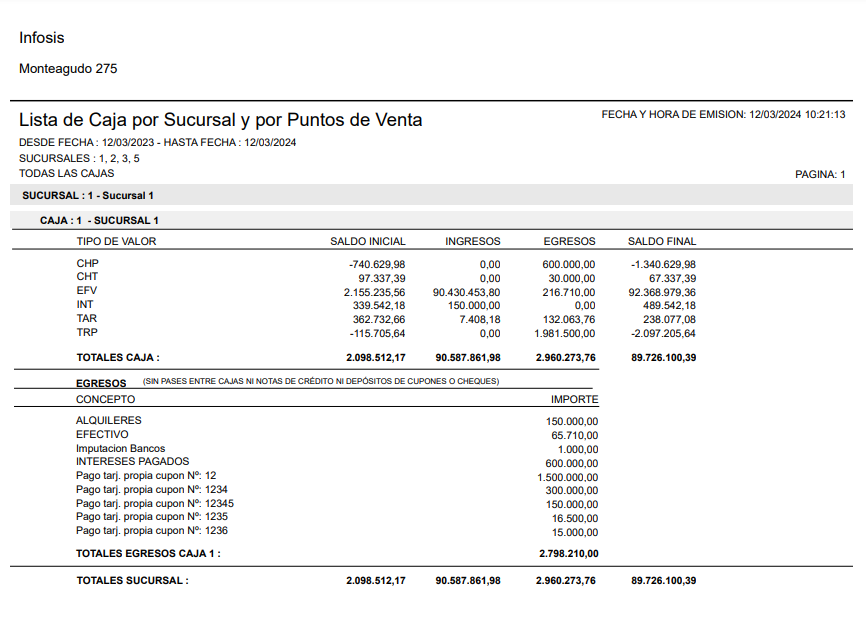Image resolution: width=866 pixels, height=638 pixels.
Task: Click the PAGINA: 1 indicator
Action: [x=820, y=175]
